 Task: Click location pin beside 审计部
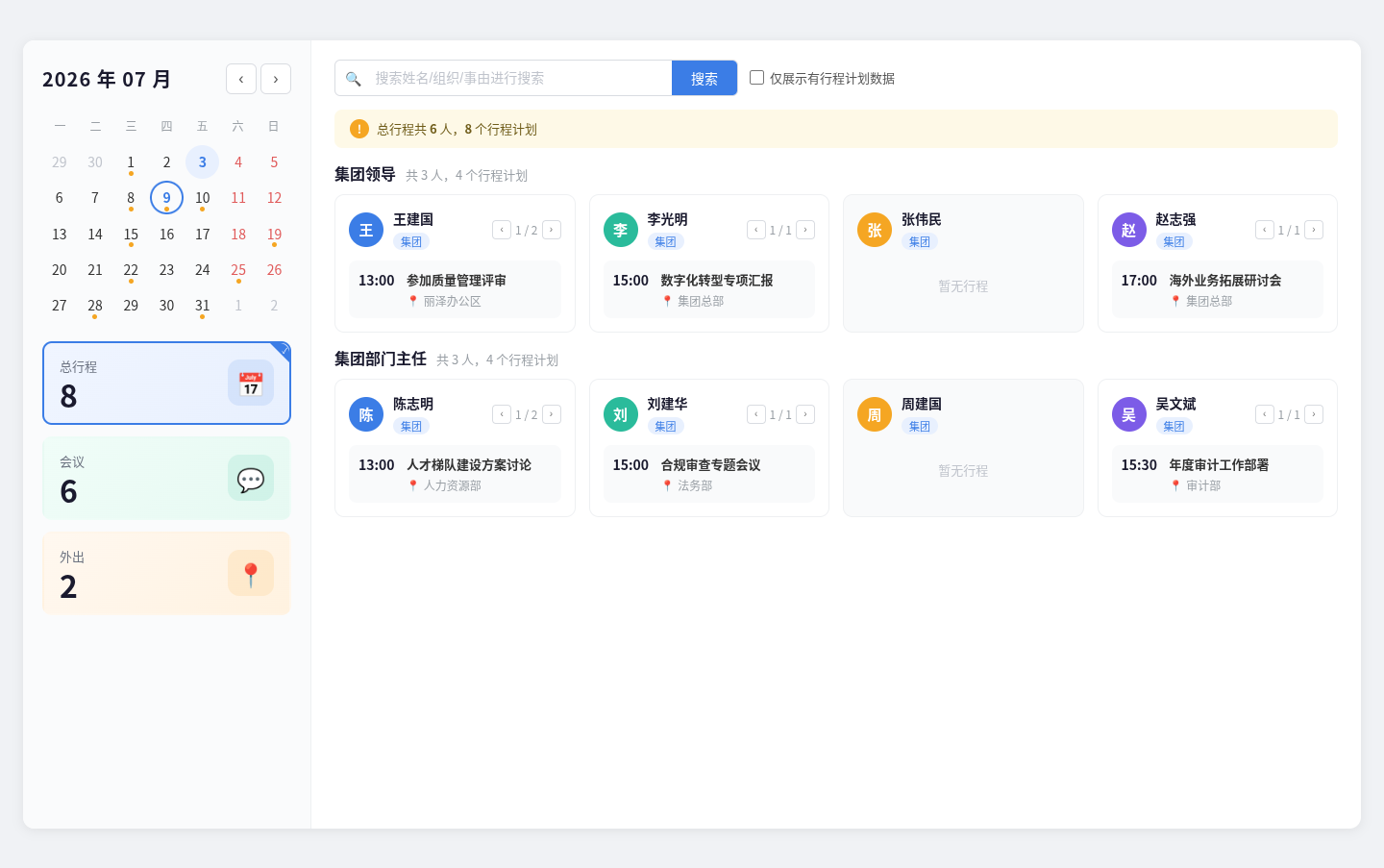click(x=1175, y=485)
